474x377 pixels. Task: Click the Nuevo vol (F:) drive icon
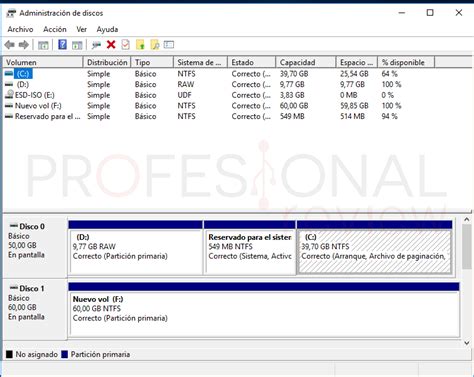[x=9, y=106]
